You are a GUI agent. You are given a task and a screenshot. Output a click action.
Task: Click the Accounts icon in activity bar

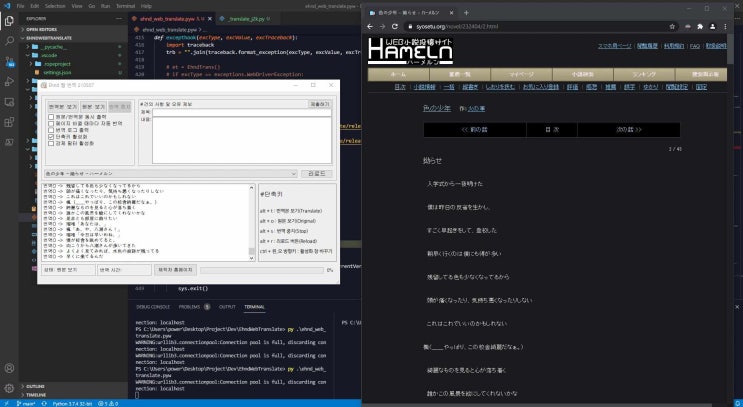point(7,366)
